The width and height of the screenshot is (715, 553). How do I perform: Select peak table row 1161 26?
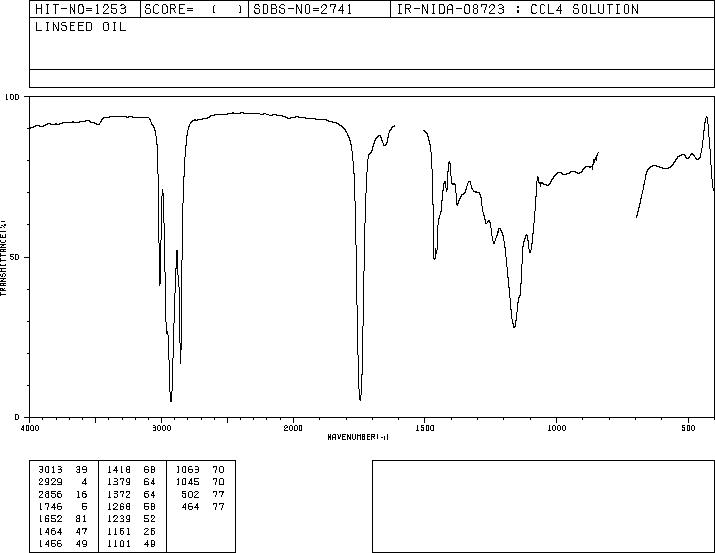[x=131, y=532]
